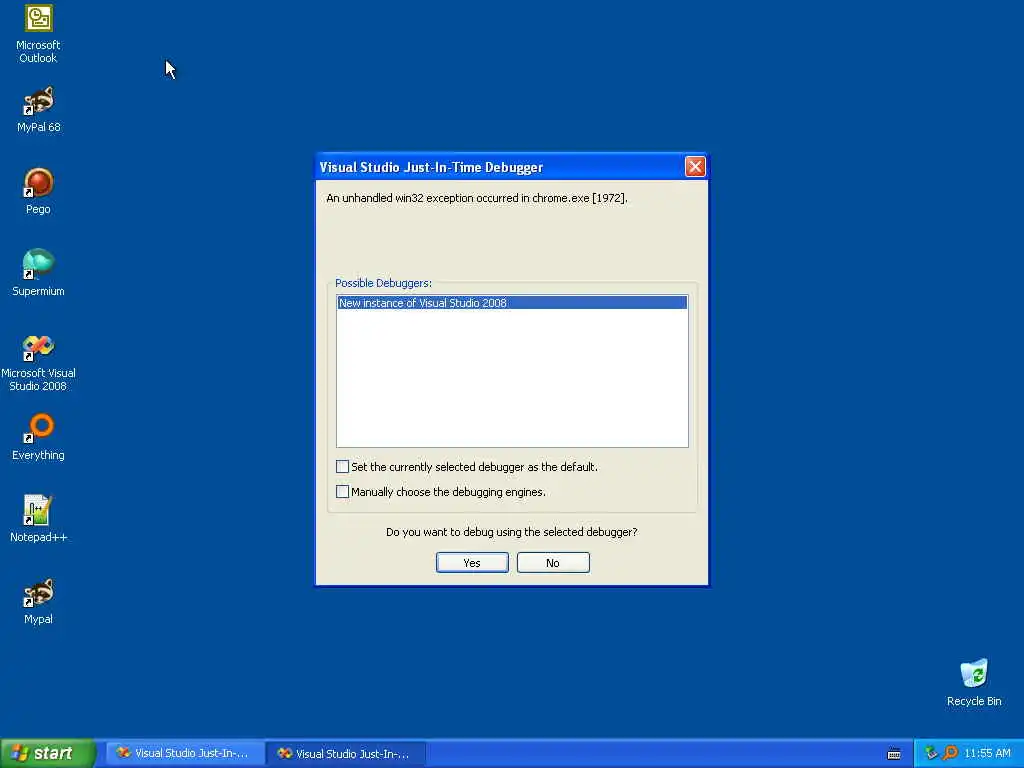The width and height of the screenshot is (1024, 768).
Task: Click No to decline debugging
Action: pyautogui.click(x=553, y=563)
